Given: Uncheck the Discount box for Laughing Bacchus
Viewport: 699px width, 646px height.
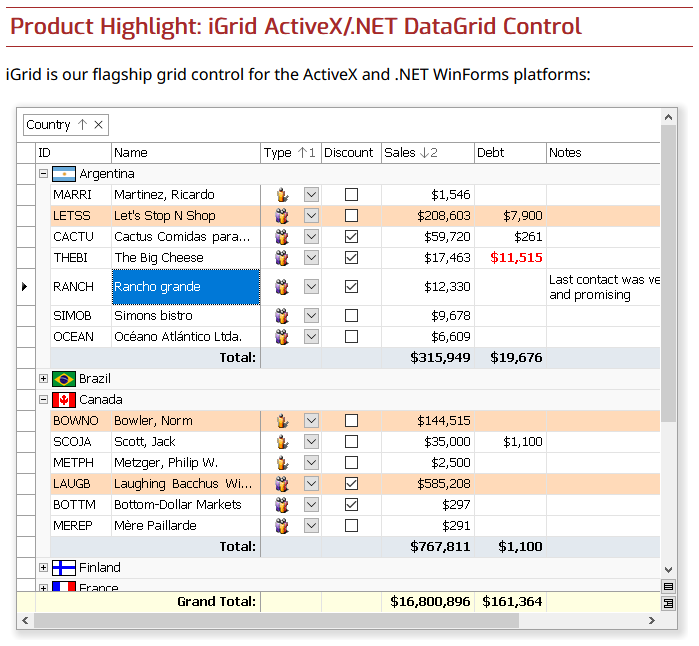Looking at the screenshot, I should (351, 484).
